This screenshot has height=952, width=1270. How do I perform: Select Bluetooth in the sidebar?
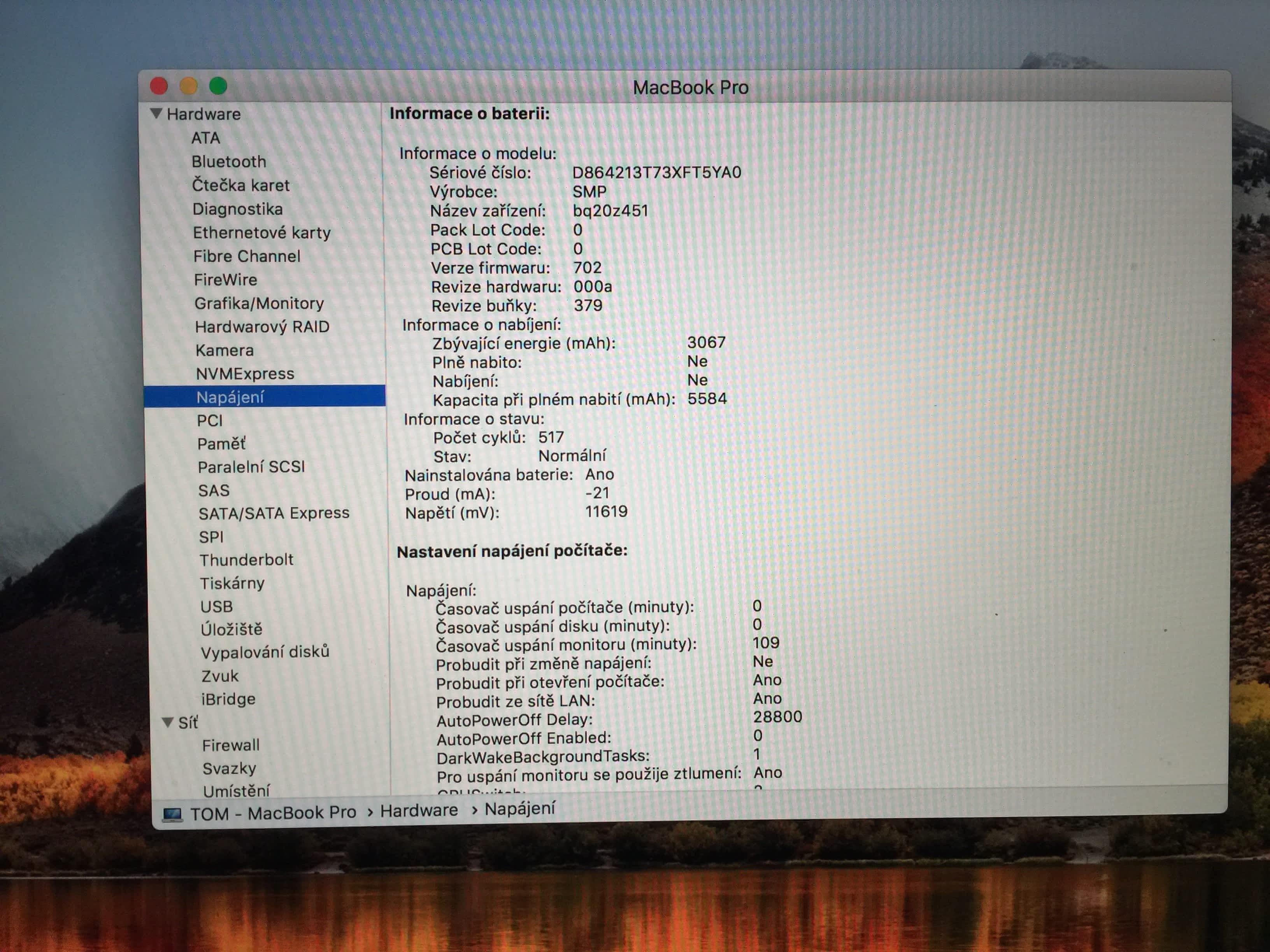tap(228, 162)
